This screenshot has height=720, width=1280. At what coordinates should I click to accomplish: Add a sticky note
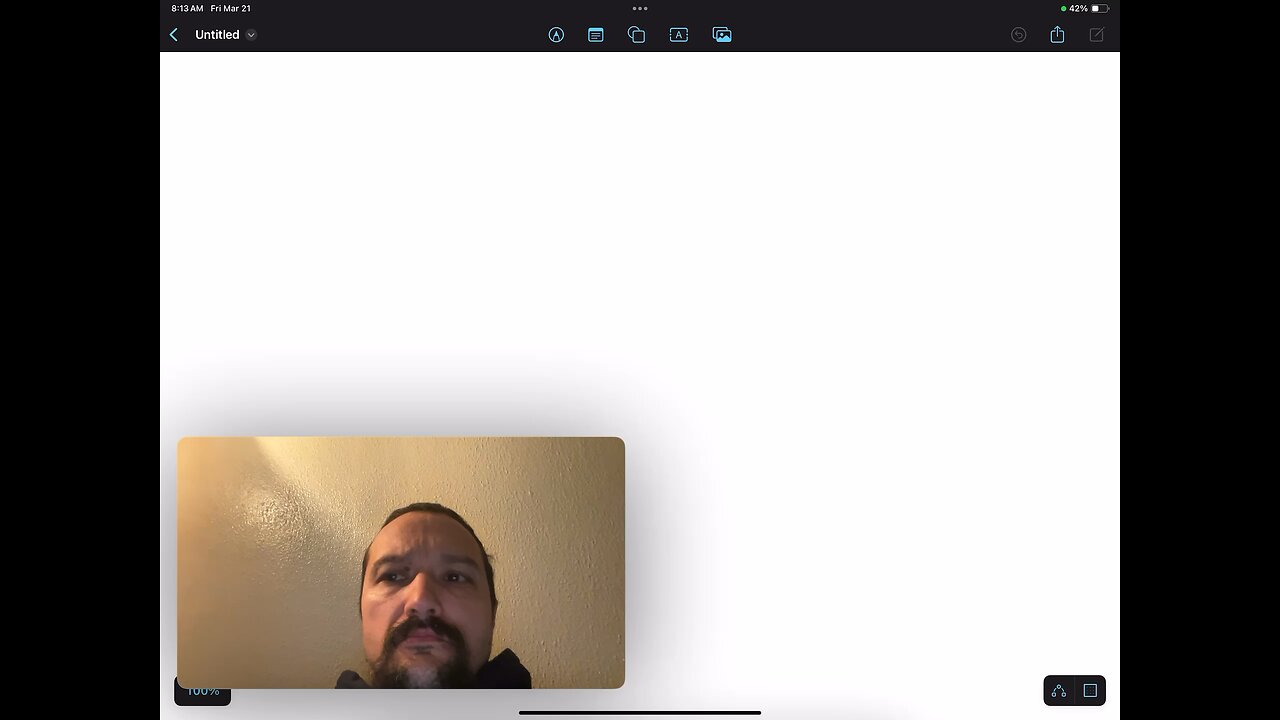[596, 35]
